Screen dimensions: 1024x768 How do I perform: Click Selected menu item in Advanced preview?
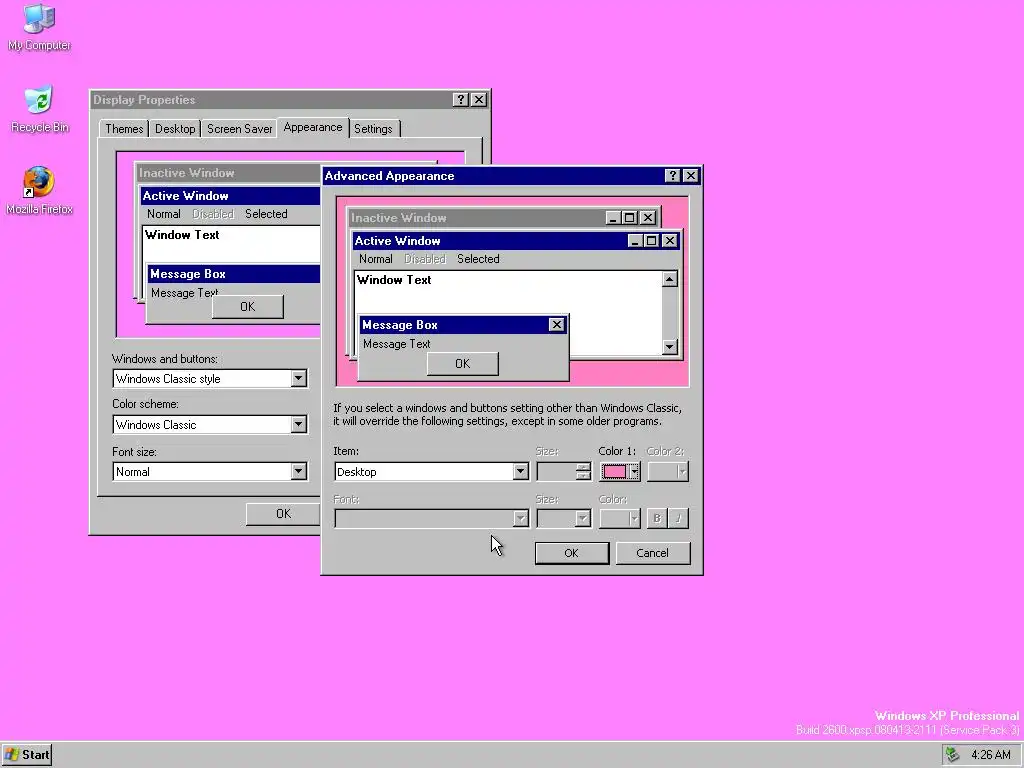pyautogui.click(x=478, y=259)
